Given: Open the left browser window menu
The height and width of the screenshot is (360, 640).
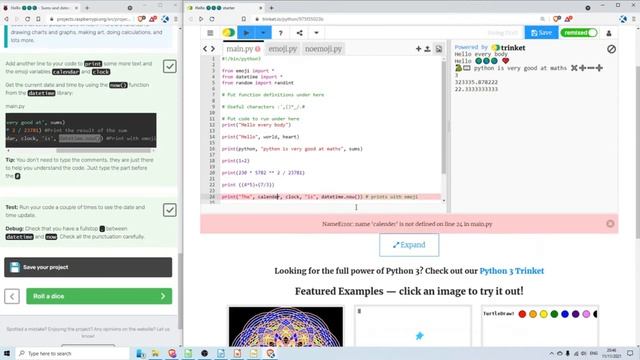Looking at the screenshot, I should pos(176,19).
